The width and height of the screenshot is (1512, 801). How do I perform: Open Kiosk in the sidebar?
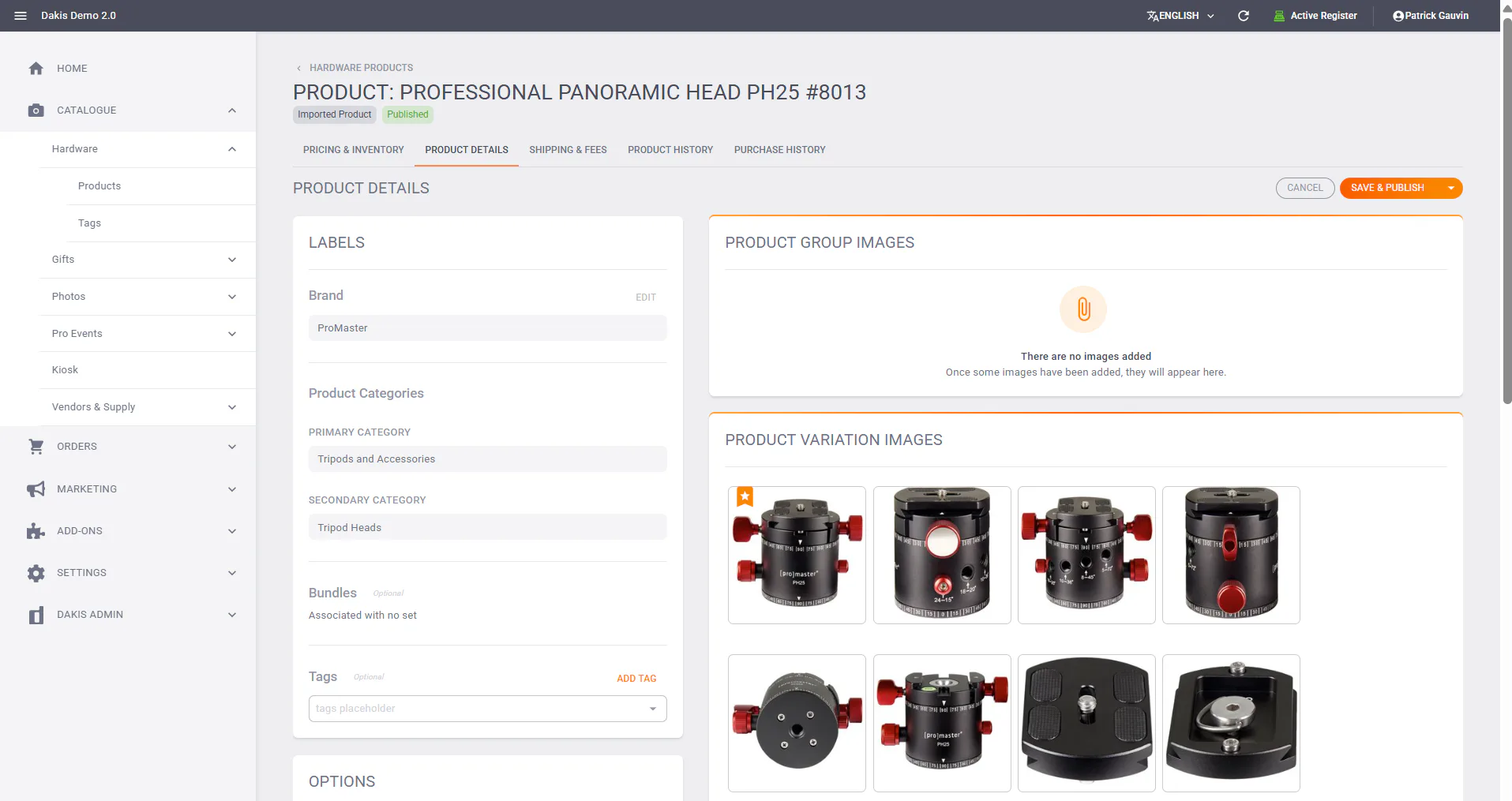pyautogui.click(x=65, y=370)
